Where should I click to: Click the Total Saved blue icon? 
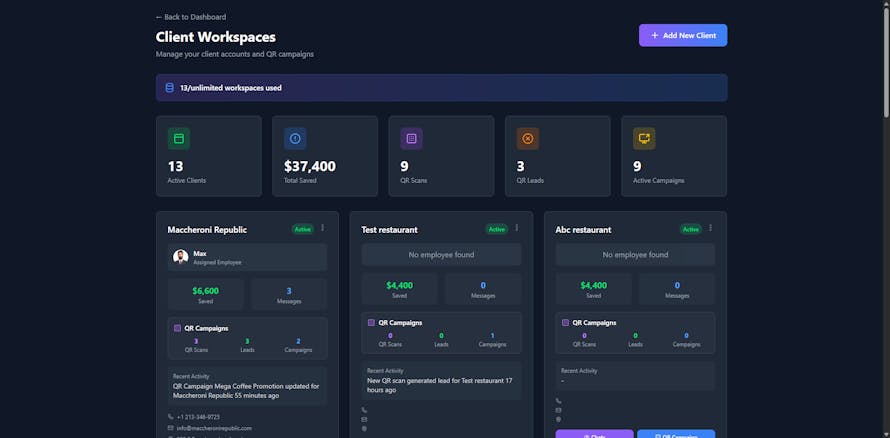pyautogui.click(x=295, y=139)
